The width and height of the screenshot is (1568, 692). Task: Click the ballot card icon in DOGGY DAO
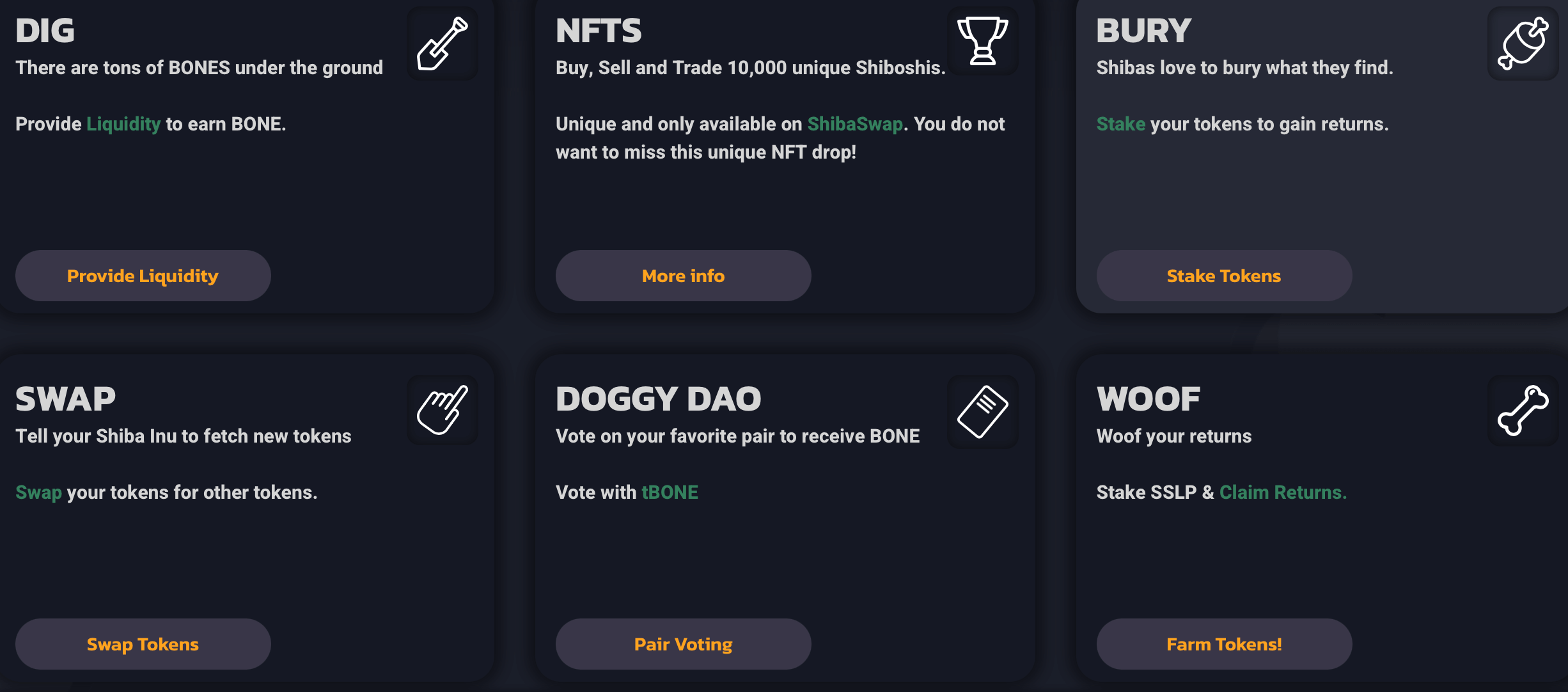pos(982,411)
